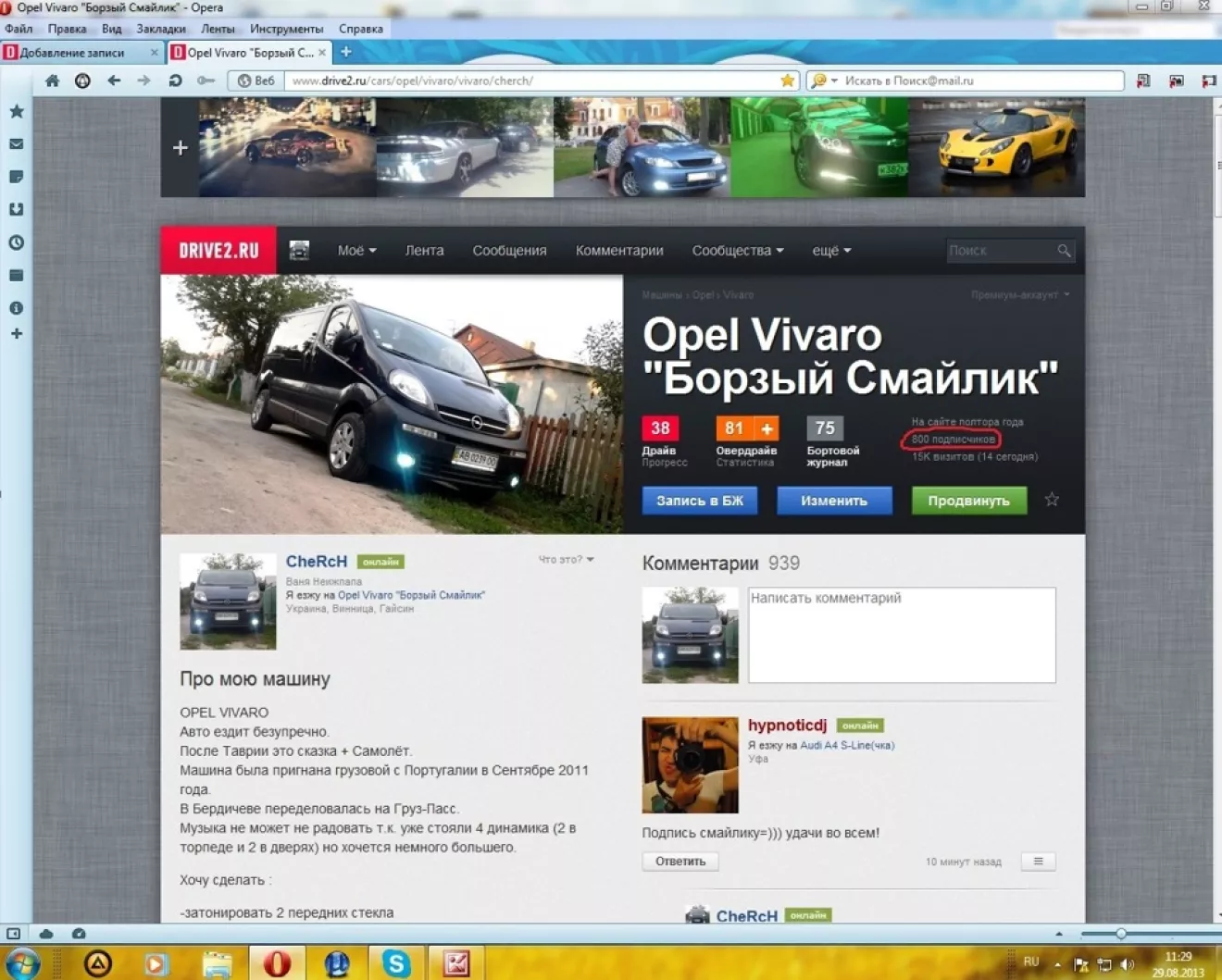Expand the ещё dropdown menu
Viewport: 1222px width, 980px height.
click(x=831, y=250)
